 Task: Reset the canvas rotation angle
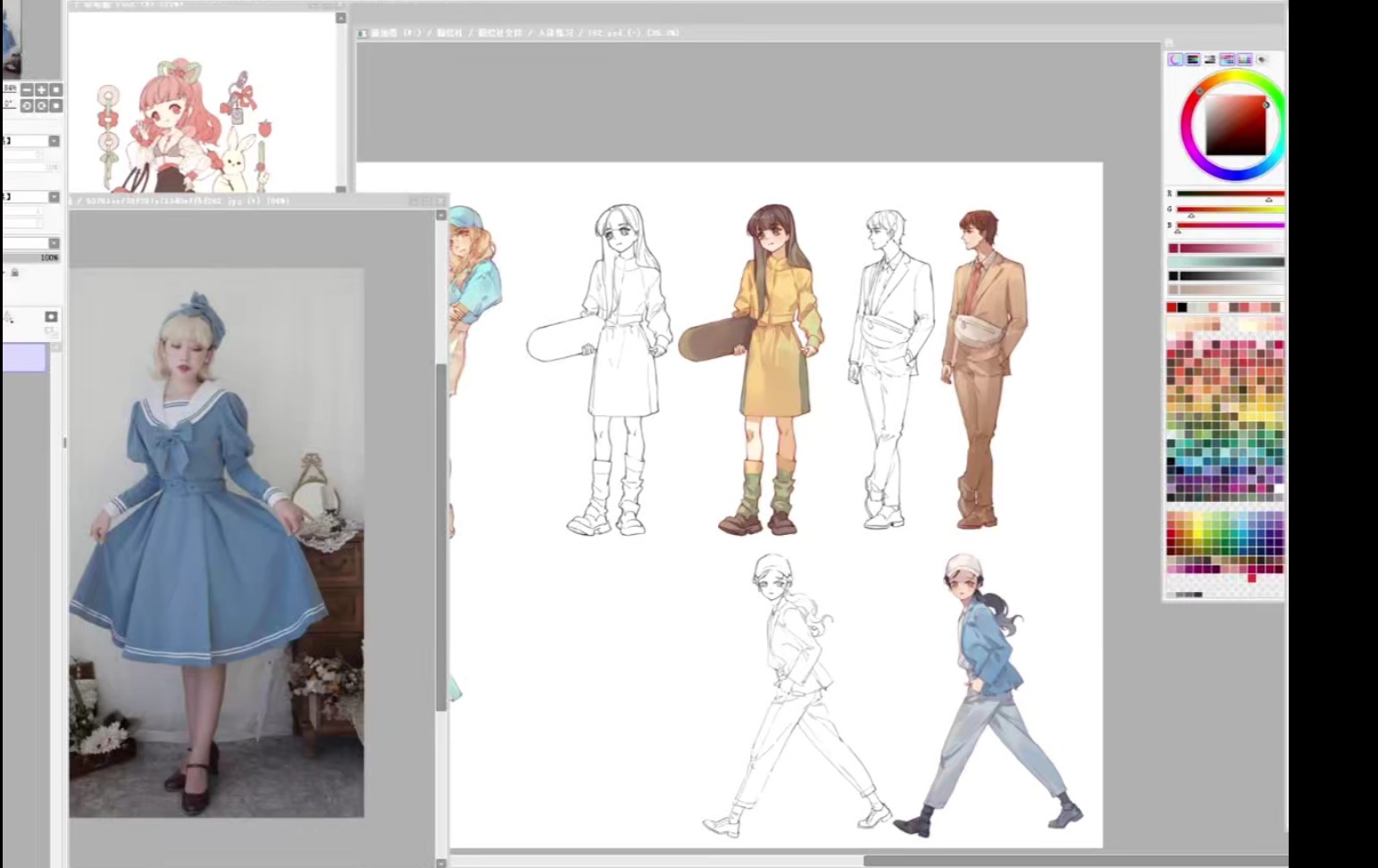(x=55, y=105)
